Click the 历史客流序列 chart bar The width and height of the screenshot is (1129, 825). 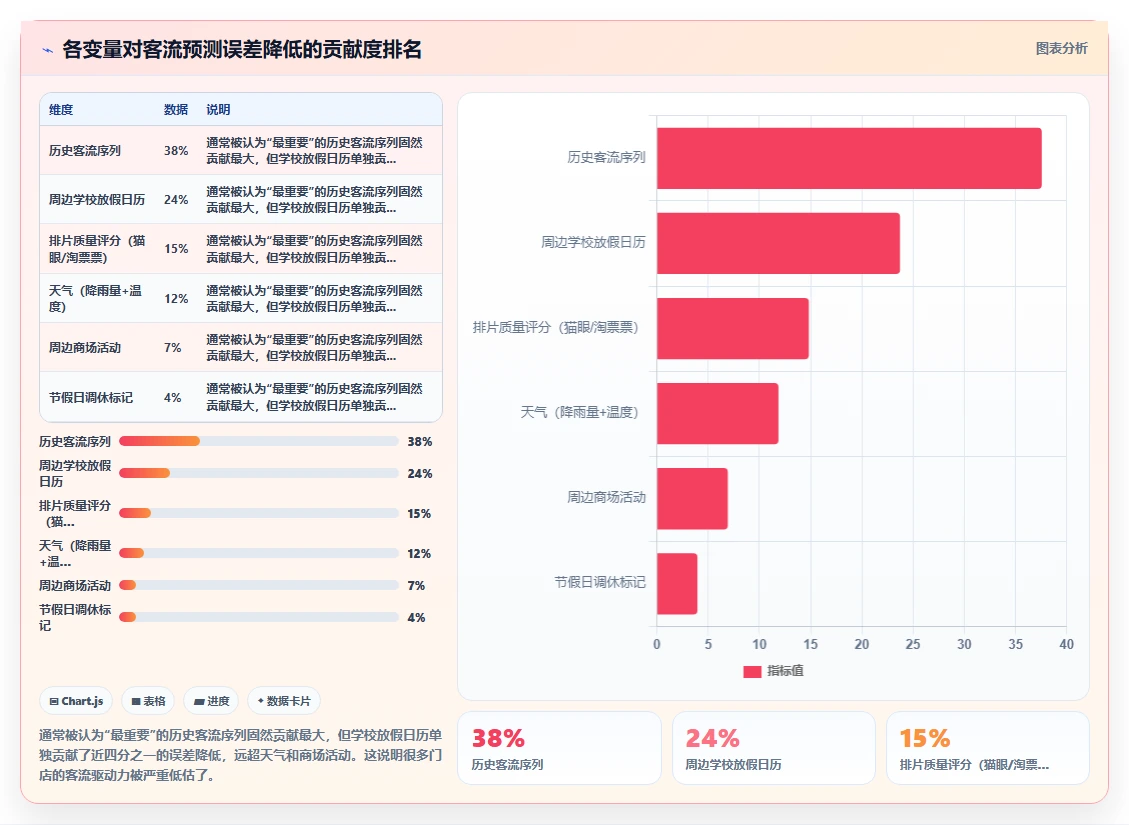pyautogui.click(x=849, y=158)
